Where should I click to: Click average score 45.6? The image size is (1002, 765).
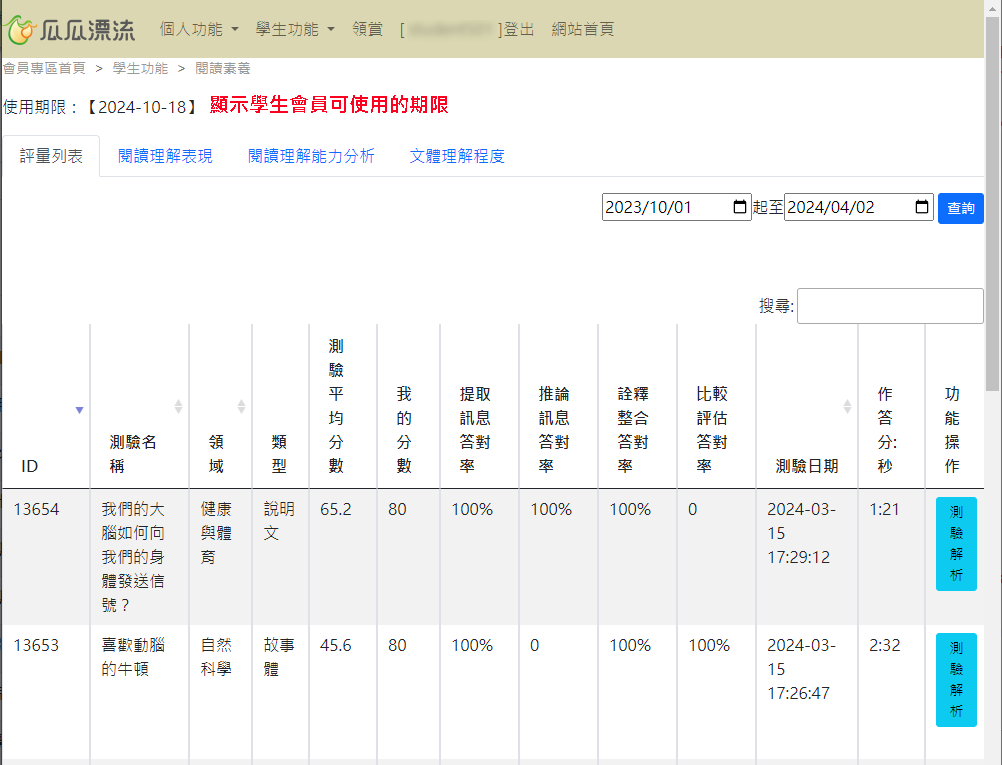click(335, 645)
